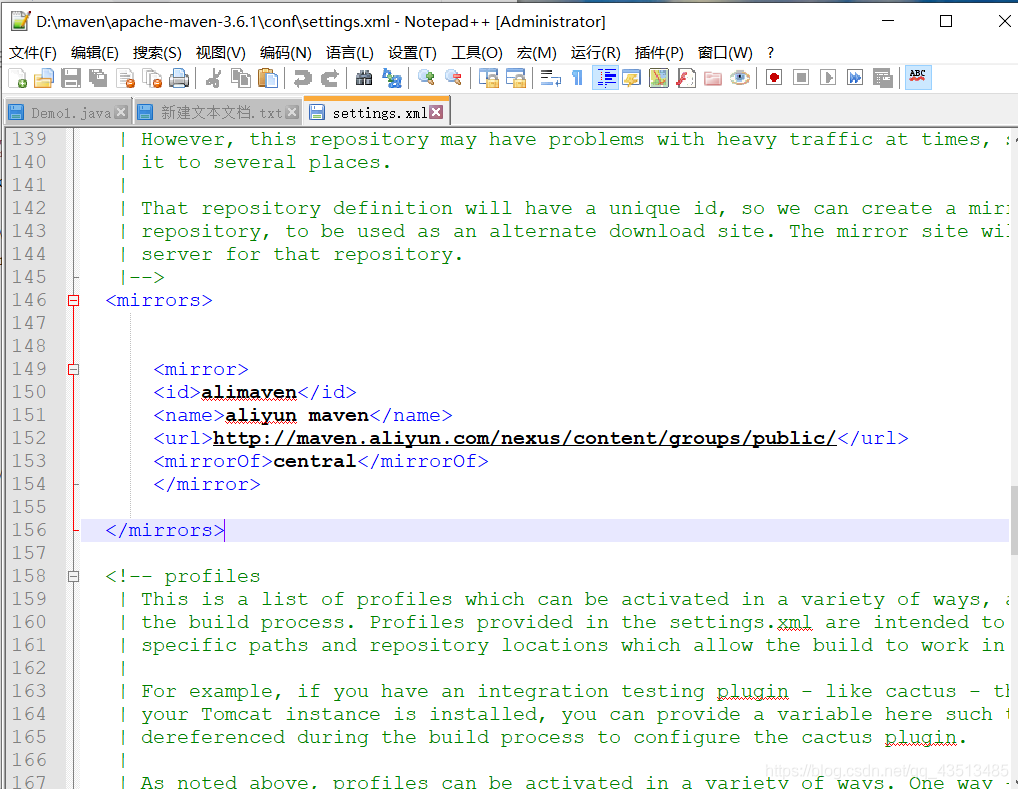Collapse the profiles comment fold at line 158
This screenshot has width=1018, height=789.
[x=73, y=577]
